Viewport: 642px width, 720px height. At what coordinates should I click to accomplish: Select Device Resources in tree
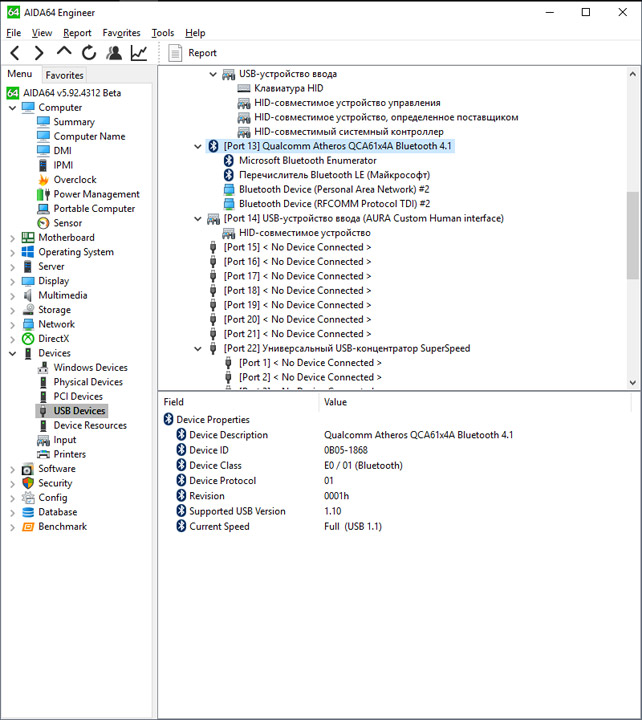[x=90, y=425]
